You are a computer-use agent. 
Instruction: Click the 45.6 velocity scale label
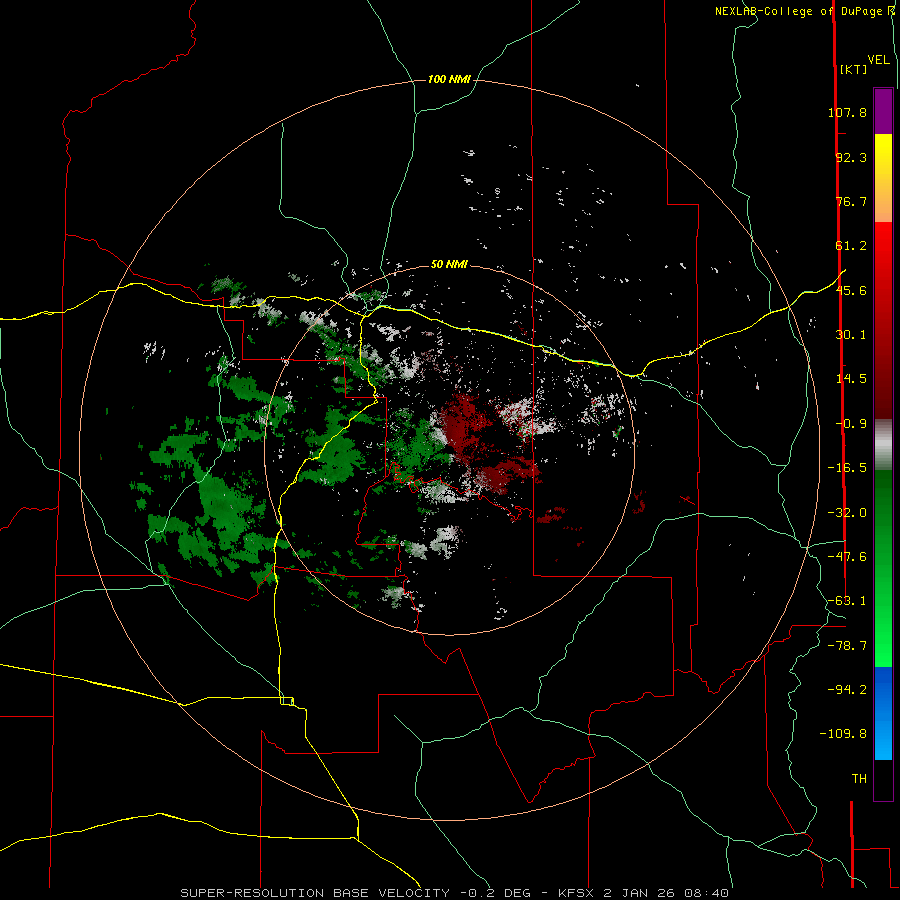(x=851, y=290)
